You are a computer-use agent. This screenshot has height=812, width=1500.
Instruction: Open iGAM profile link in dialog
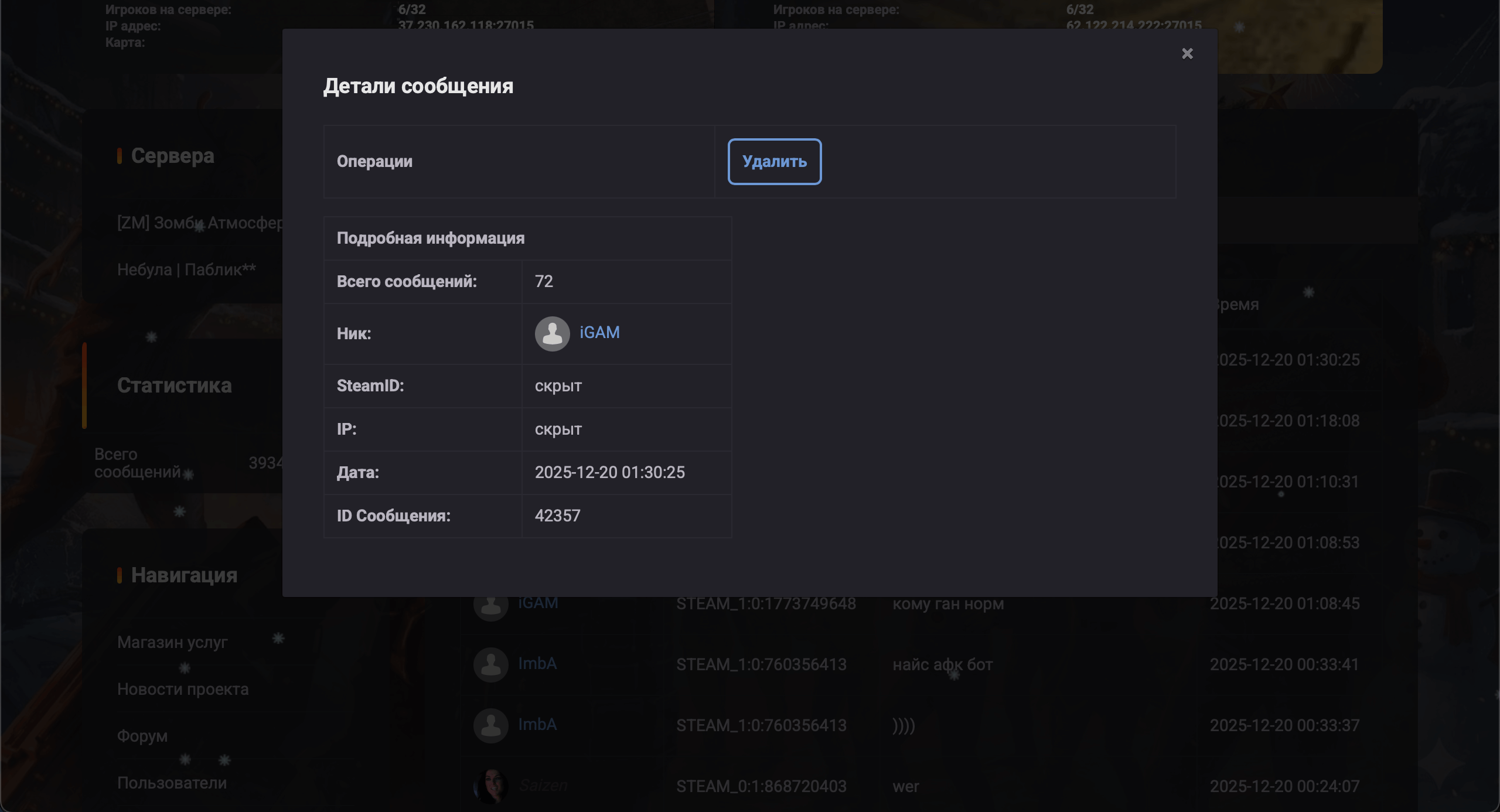pyautogui.click(x=599, y=333)
